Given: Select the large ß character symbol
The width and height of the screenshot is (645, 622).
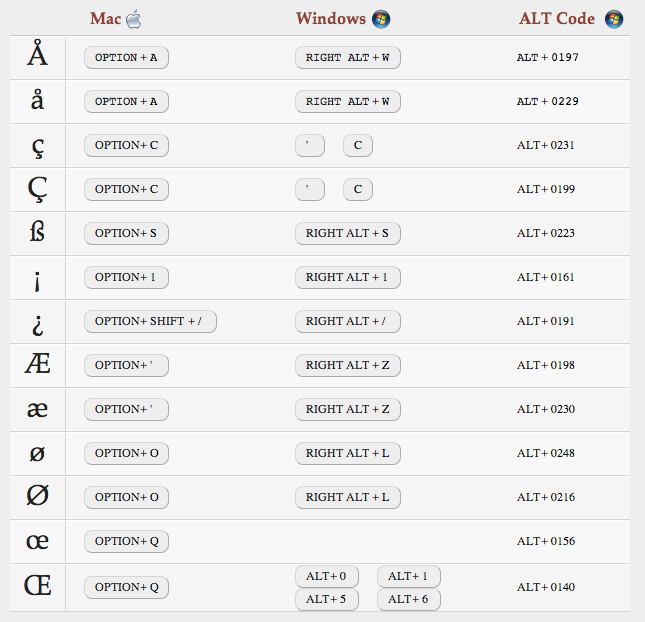Looking at the screenshot, I should pos(37,233).
